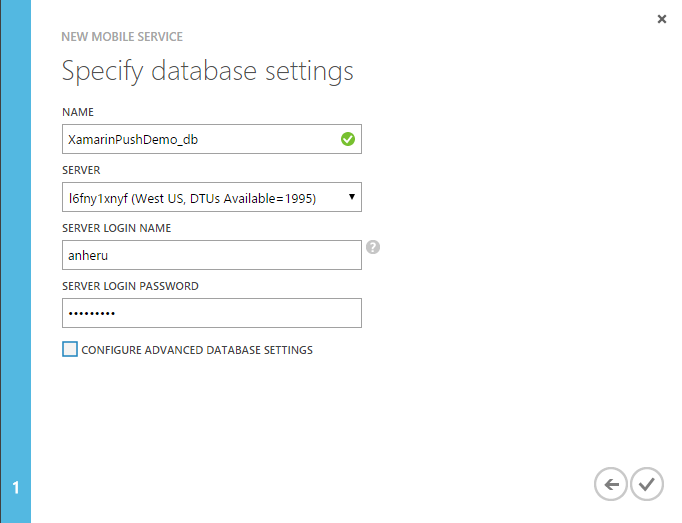This screenshot has width=682, height=523.
Task: Focus the database Name field XamarinPushDemo_db
Action: [x=212, y=139]
